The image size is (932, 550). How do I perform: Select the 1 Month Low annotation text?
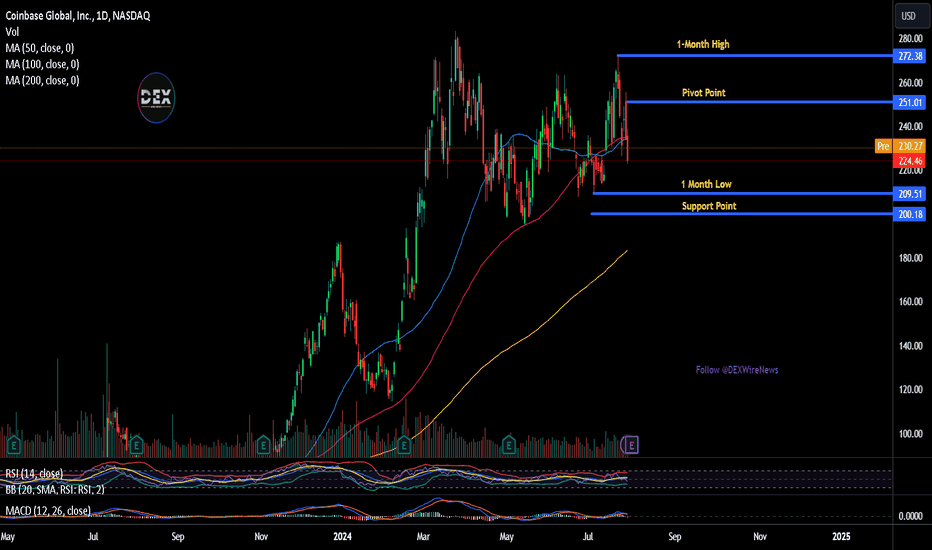706,184
